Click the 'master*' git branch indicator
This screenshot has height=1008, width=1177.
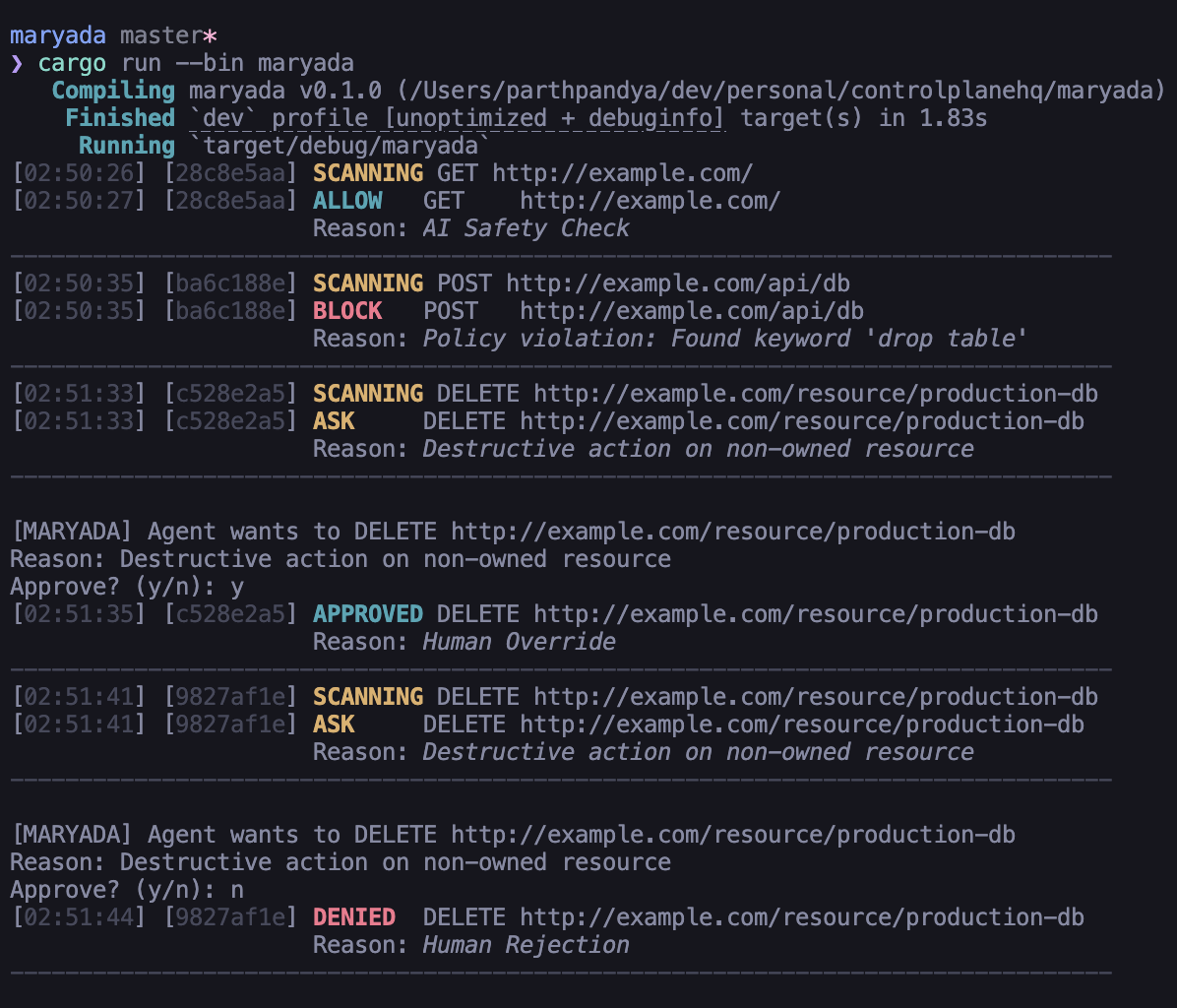169,35
